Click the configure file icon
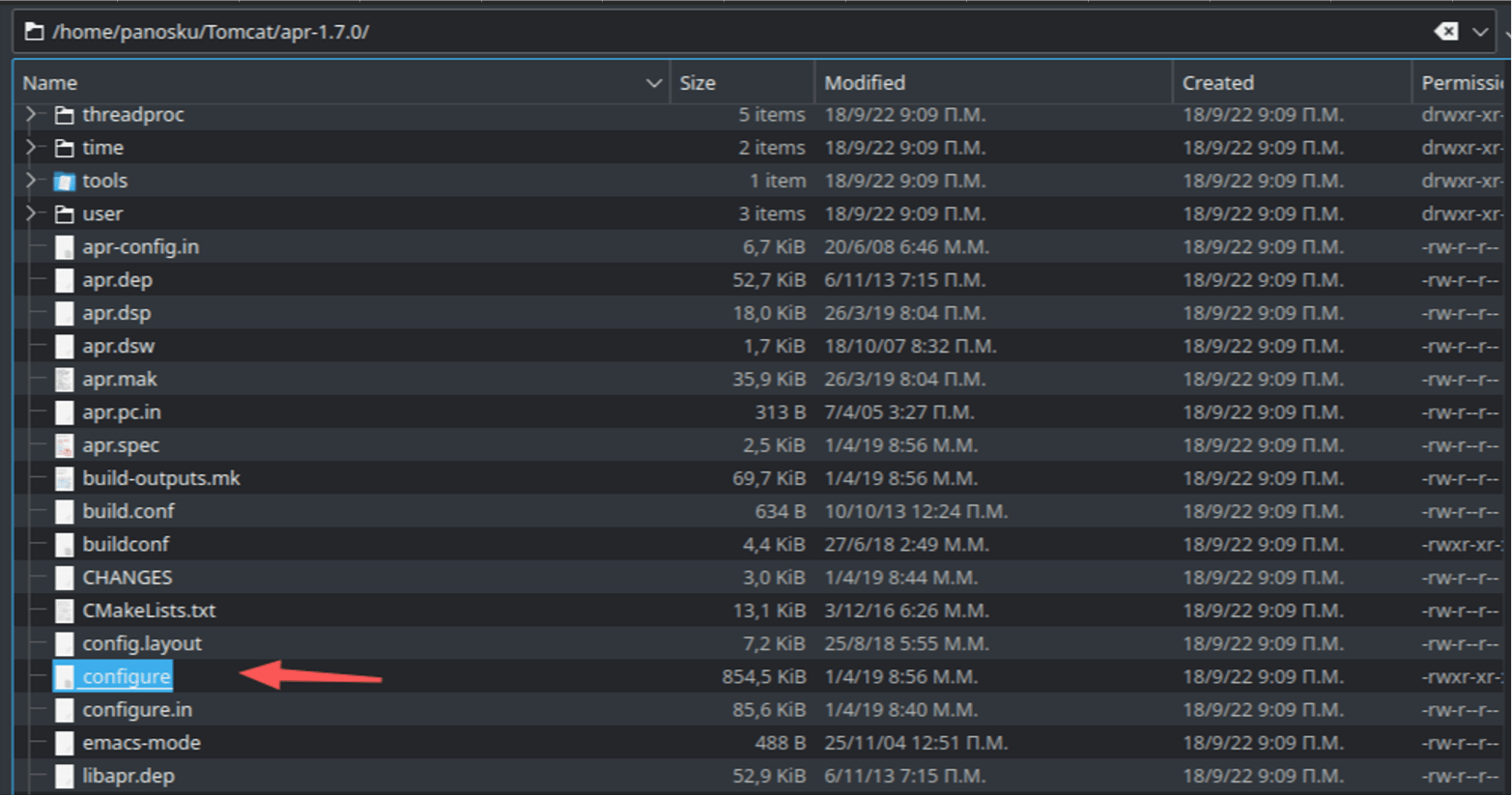The image size is (1512, 795). 64,676
